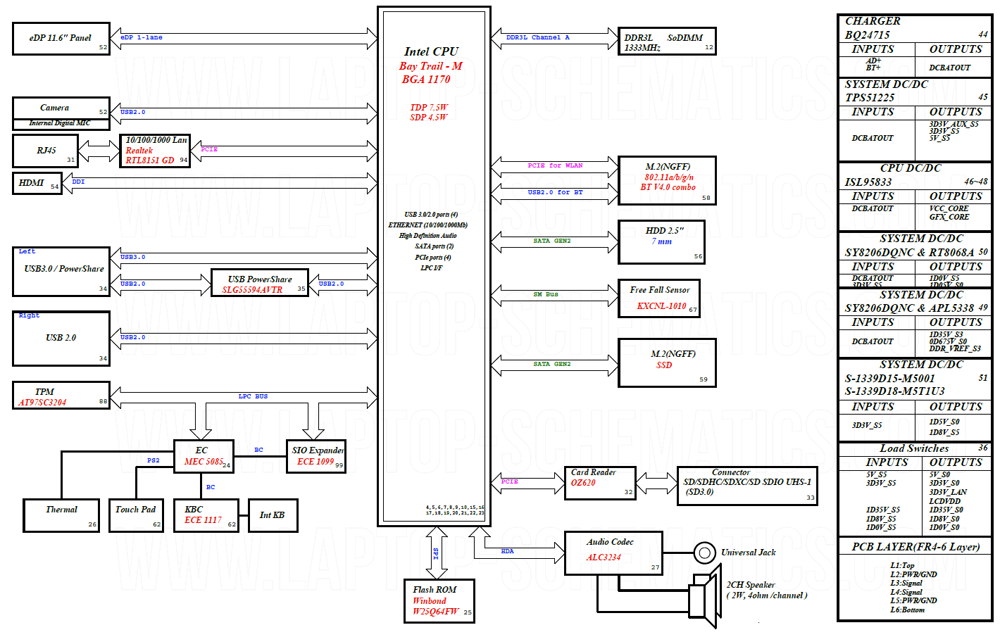Click the KBC ECE 1117 block
The image size is (1000, 637).
(x=206, y=515)
